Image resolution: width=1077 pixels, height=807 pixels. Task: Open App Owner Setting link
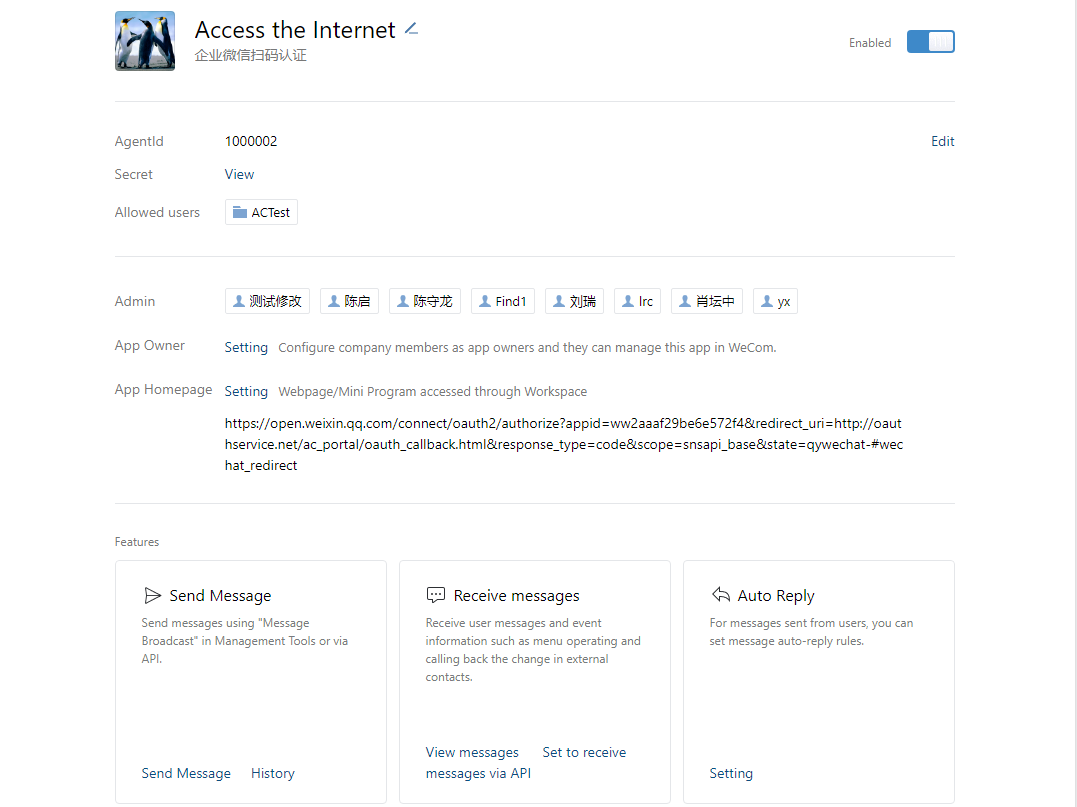(246, 347)
